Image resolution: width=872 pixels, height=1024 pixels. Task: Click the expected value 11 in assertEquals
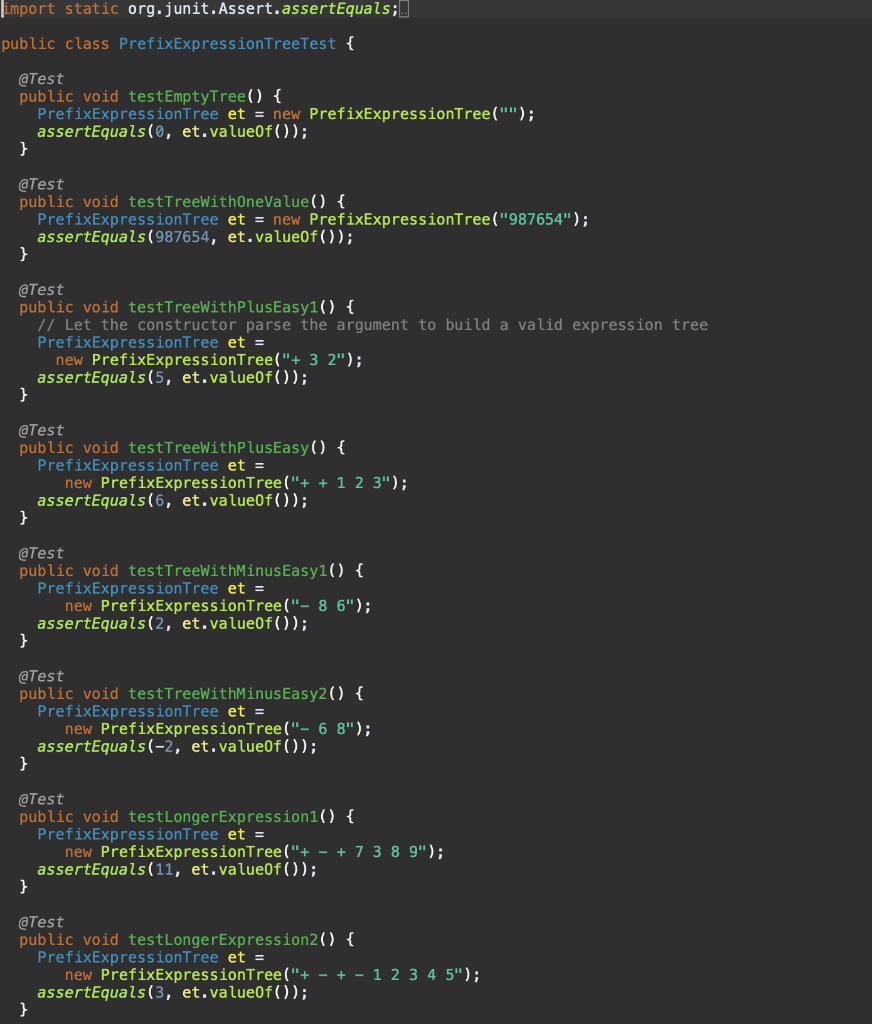164,870
